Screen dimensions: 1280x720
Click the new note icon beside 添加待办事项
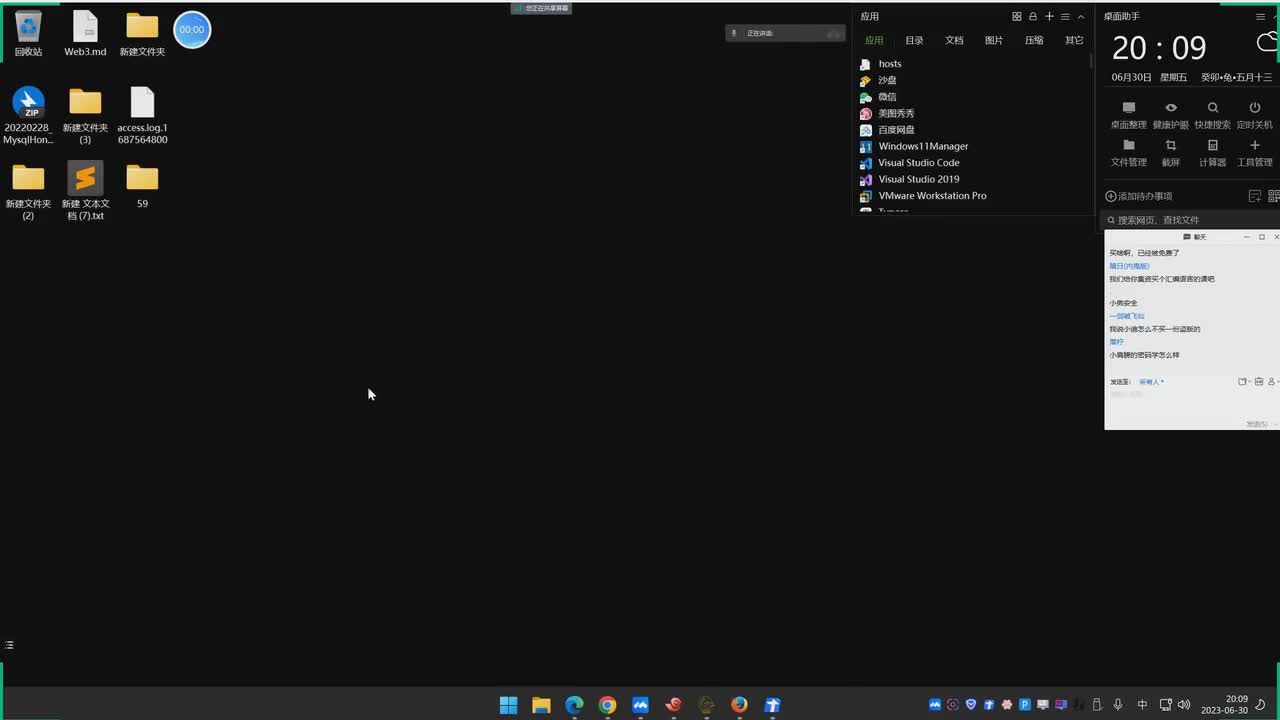1255,196
